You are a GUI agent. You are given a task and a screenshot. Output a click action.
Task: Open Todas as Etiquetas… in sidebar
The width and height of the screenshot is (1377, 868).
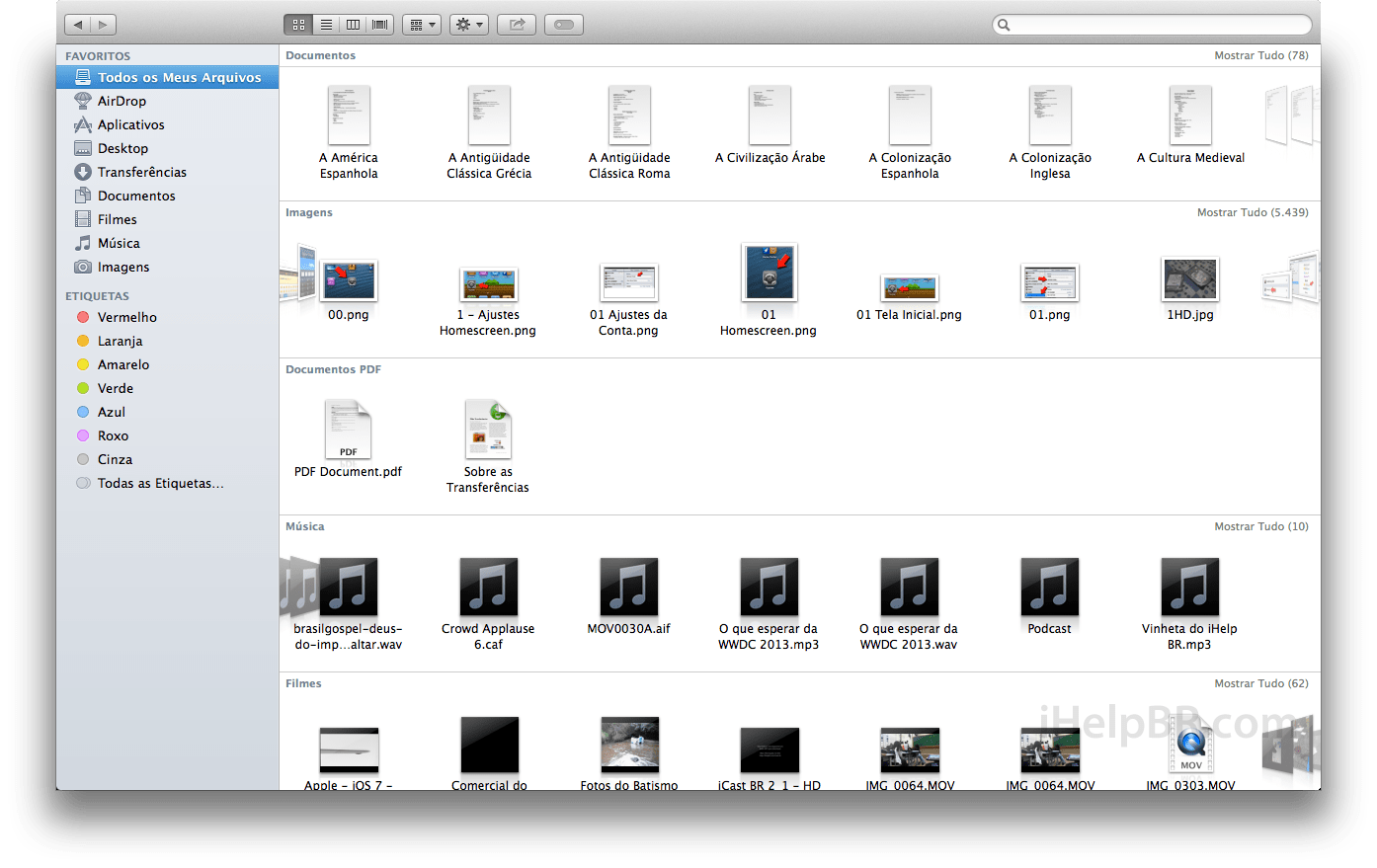tap(168, 483)
